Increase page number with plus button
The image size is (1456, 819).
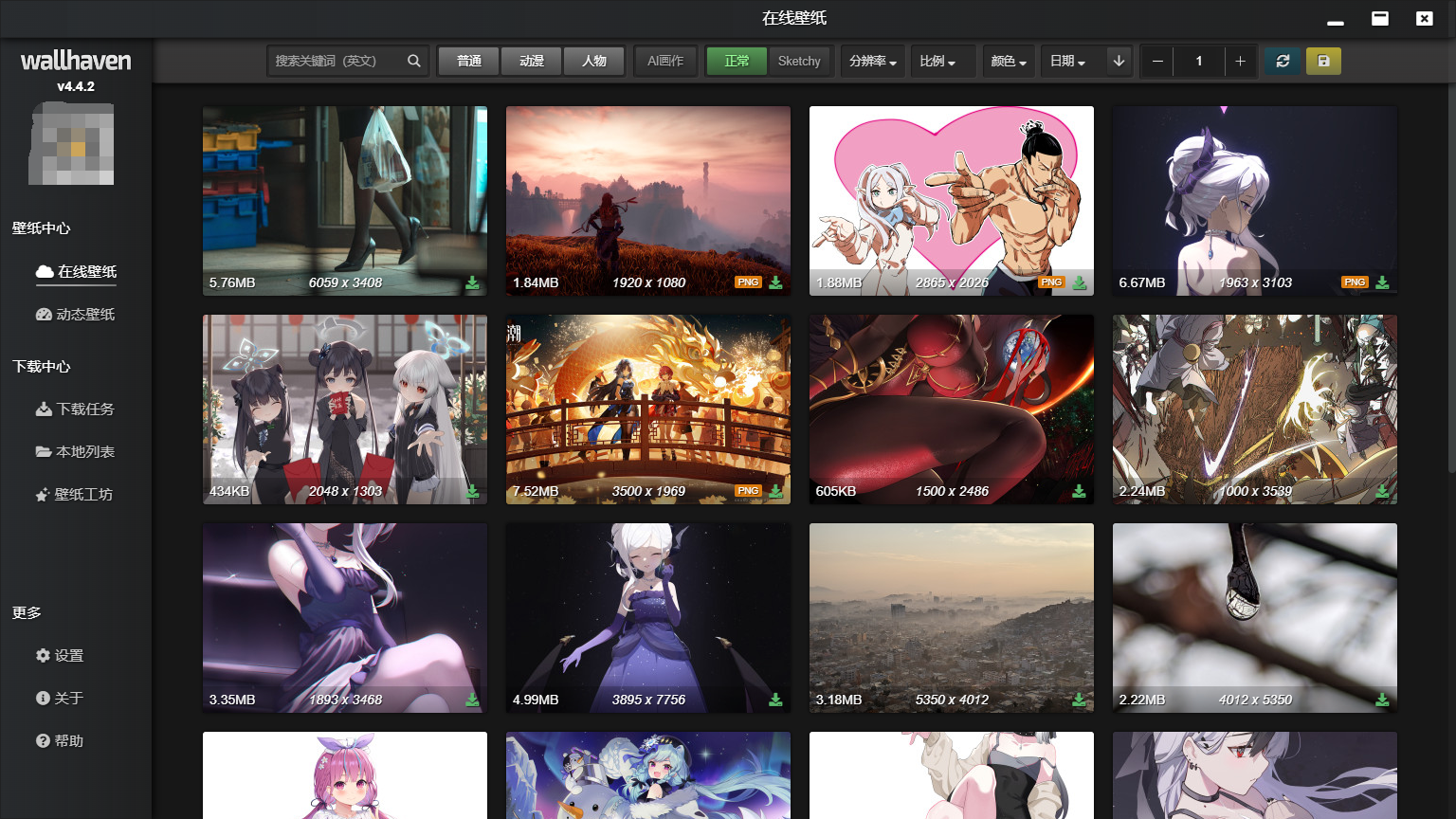click(1240, 61)
